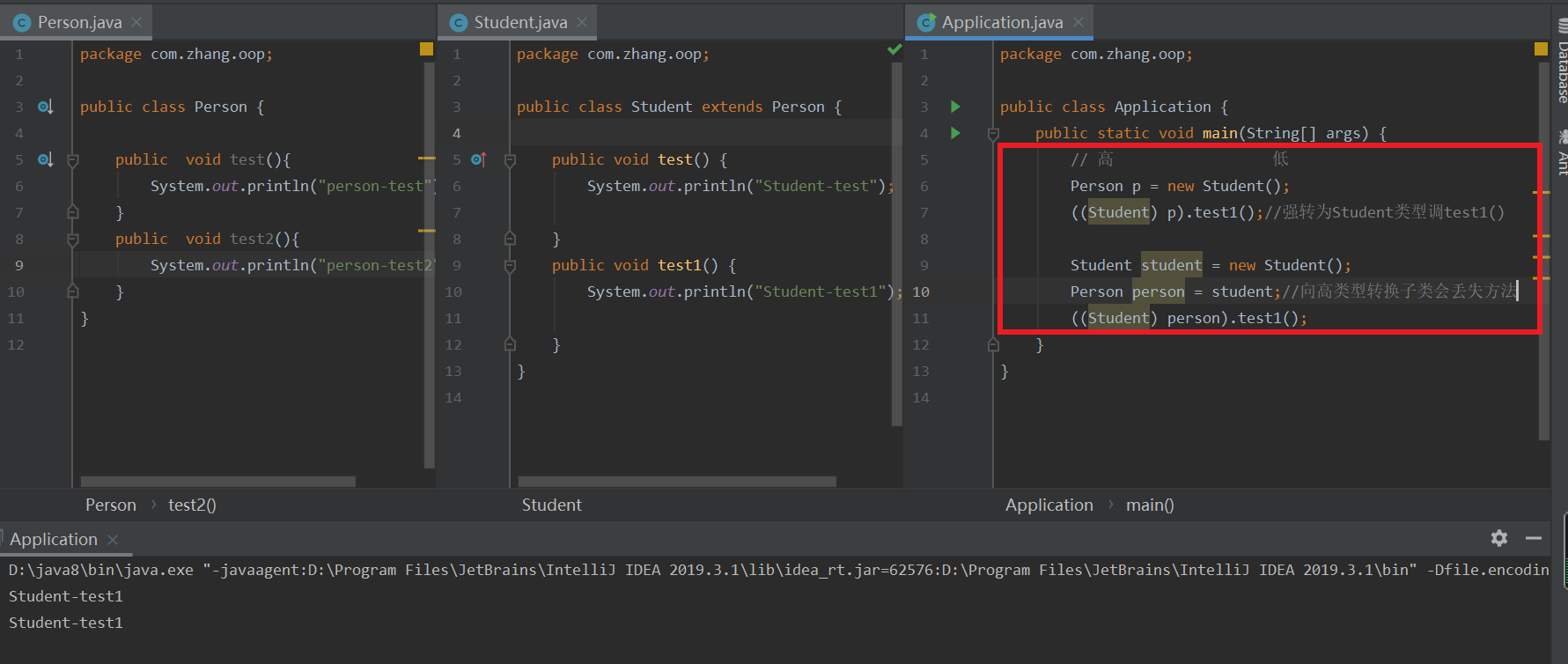Close the Person.java tab
The height and width of the screenshot is (664, 1568).
coord(136,22)
